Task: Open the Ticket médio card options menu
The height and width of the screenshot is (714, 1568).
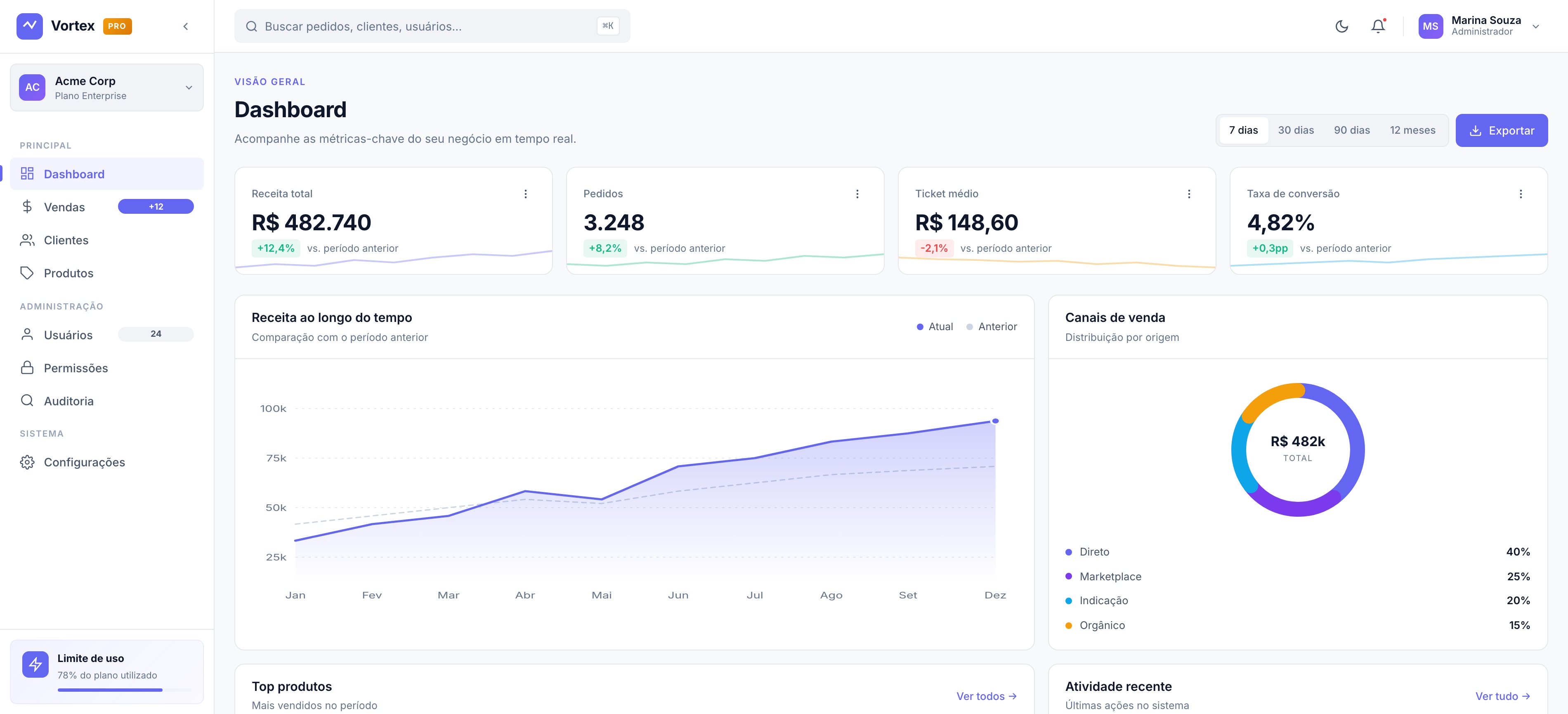Action: [1189, 194]
